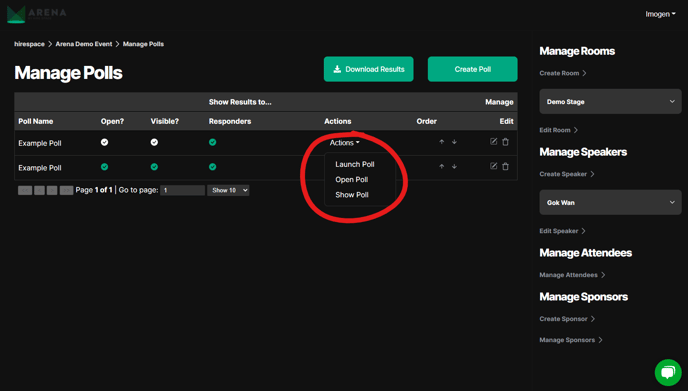Image resolution: width=688 pixels, height=391 pixels.
Task: Open the Create Room link
Action: 563,73
